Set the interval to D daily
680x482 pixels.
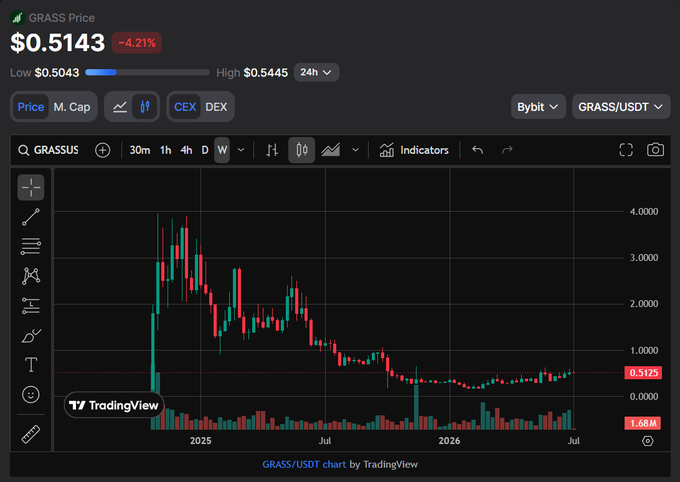click(205, 150)
